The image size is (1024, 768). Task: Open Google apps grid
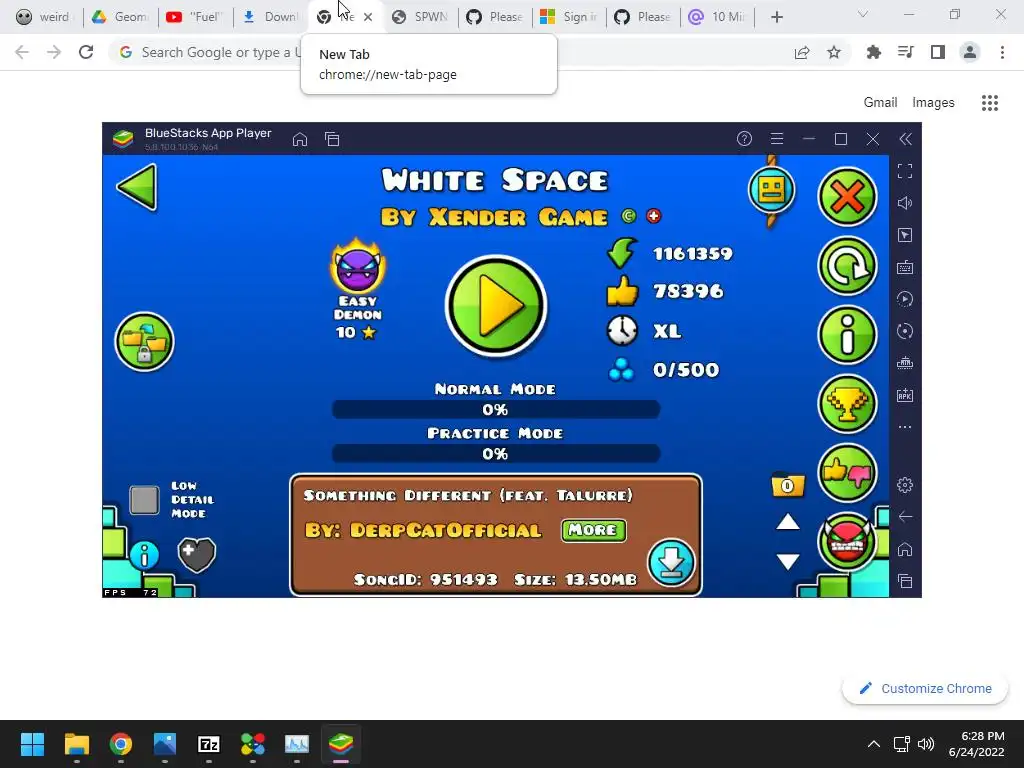click(x=990, y=103)
